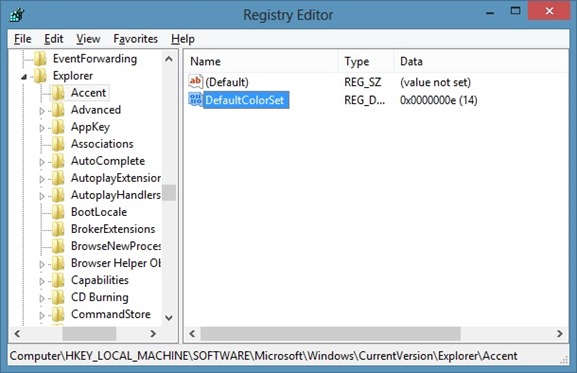
Task: Click tree pane scroll left arrow
Action: click(17, 334)
